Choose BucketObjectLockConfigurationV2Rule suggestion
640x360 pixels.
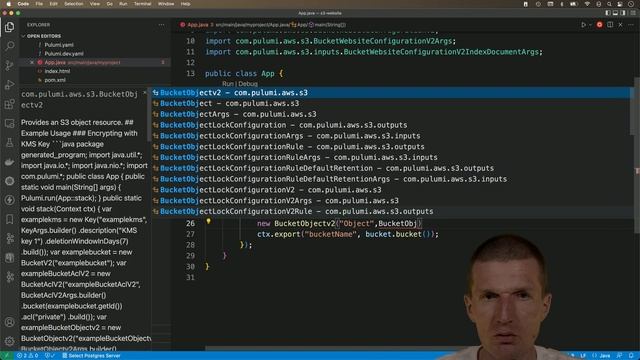tap(391, 211)
